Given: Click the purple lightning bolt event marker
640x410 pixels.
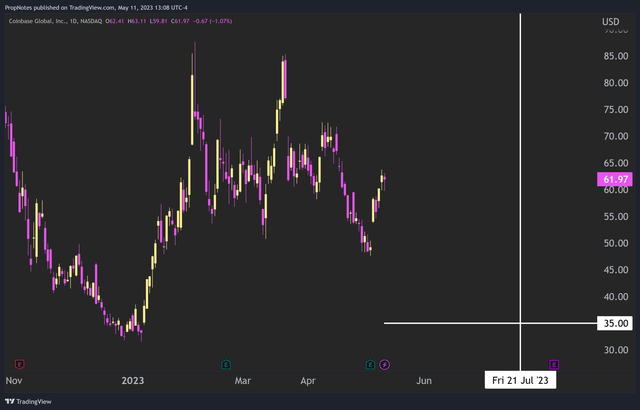Looking at the screenshot, I should 384,364.
